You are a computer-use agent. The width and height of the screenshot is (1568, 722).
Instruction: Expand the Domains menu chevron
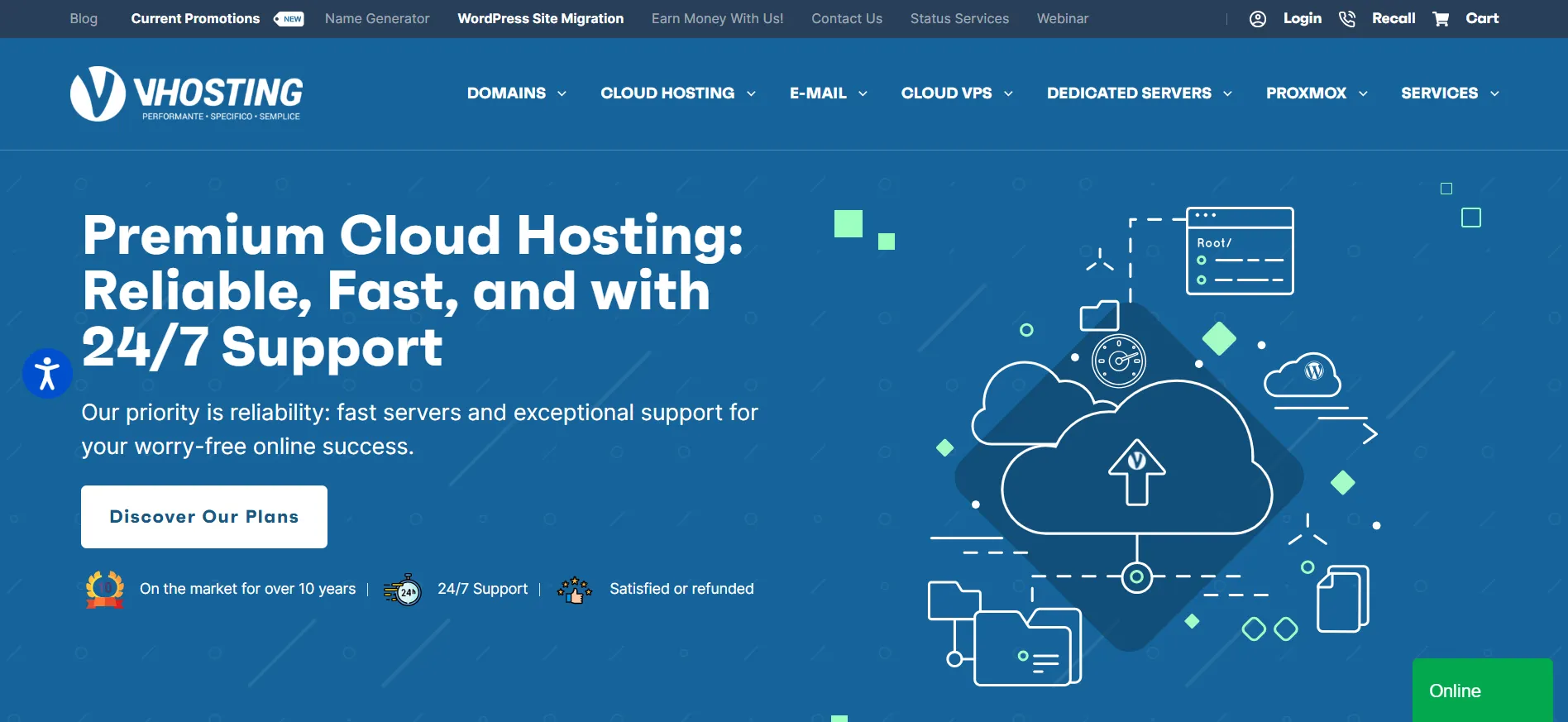point(562,93)
